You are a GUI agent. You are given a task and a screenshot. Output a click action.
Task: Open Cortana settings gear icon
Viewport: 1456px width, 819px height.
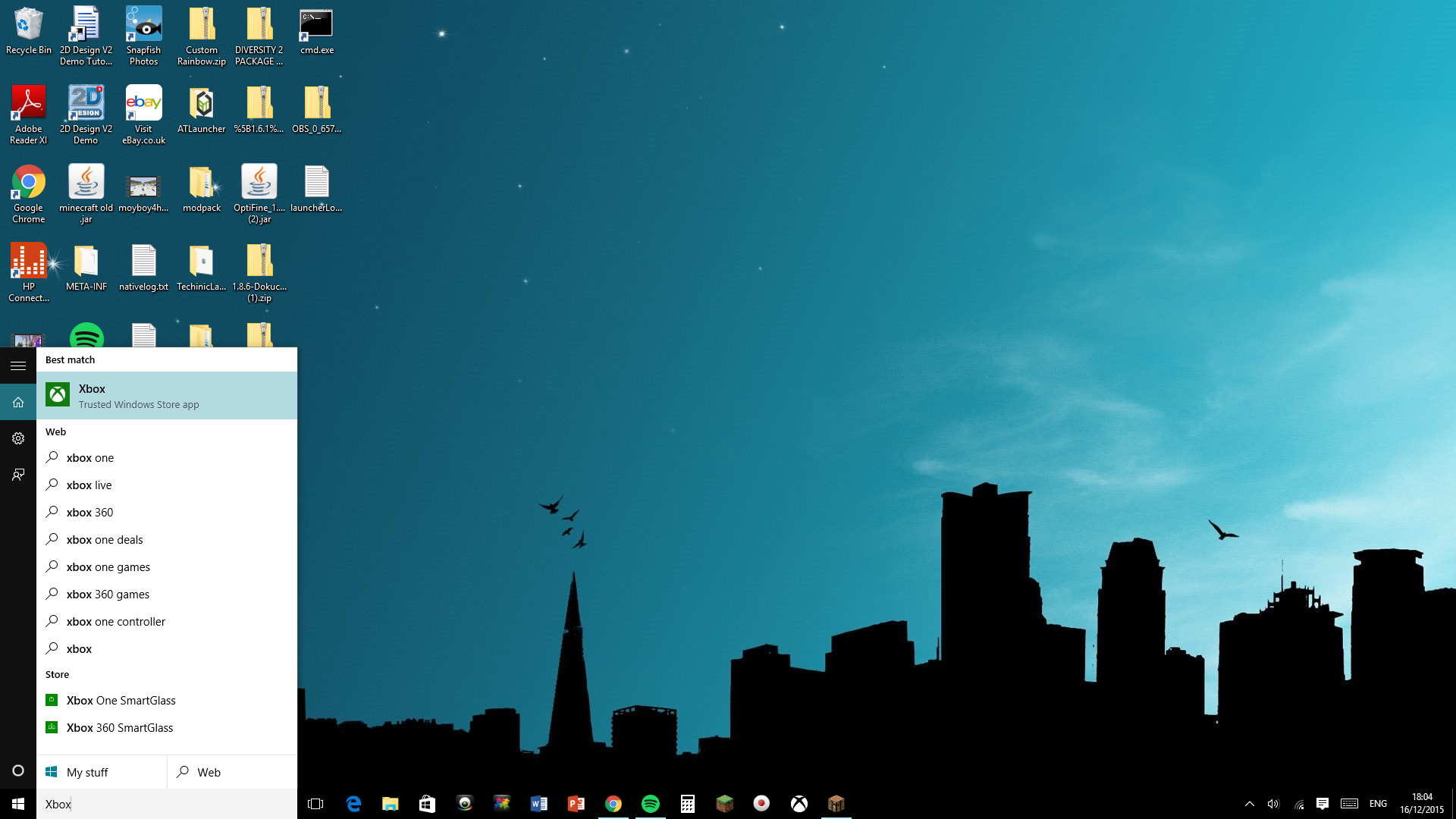pyautogui.click(x=18, y=438)
